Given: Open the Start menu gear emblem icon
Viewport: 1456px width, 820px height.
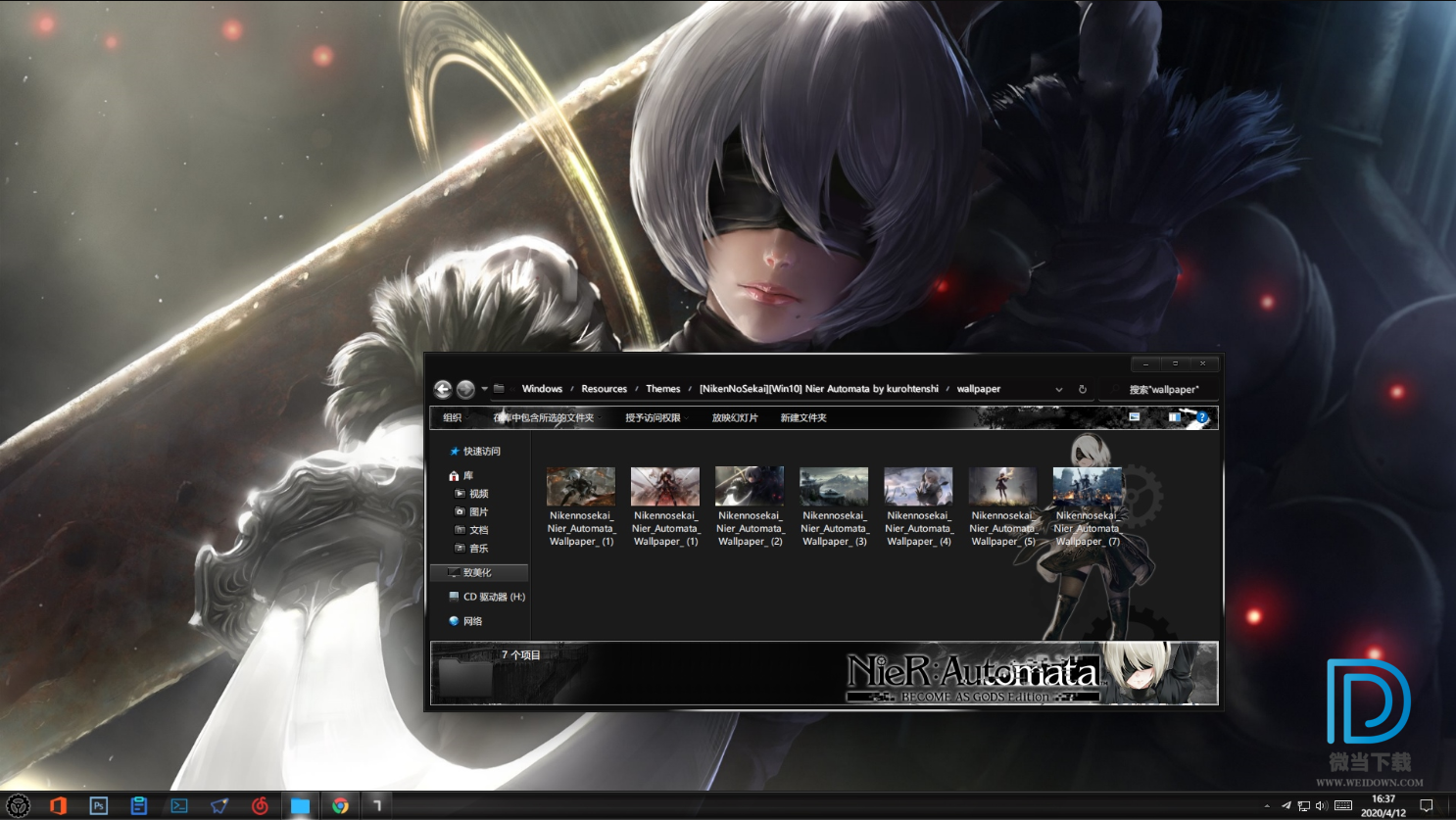Looking at the screenshot, I should (19, 805).
